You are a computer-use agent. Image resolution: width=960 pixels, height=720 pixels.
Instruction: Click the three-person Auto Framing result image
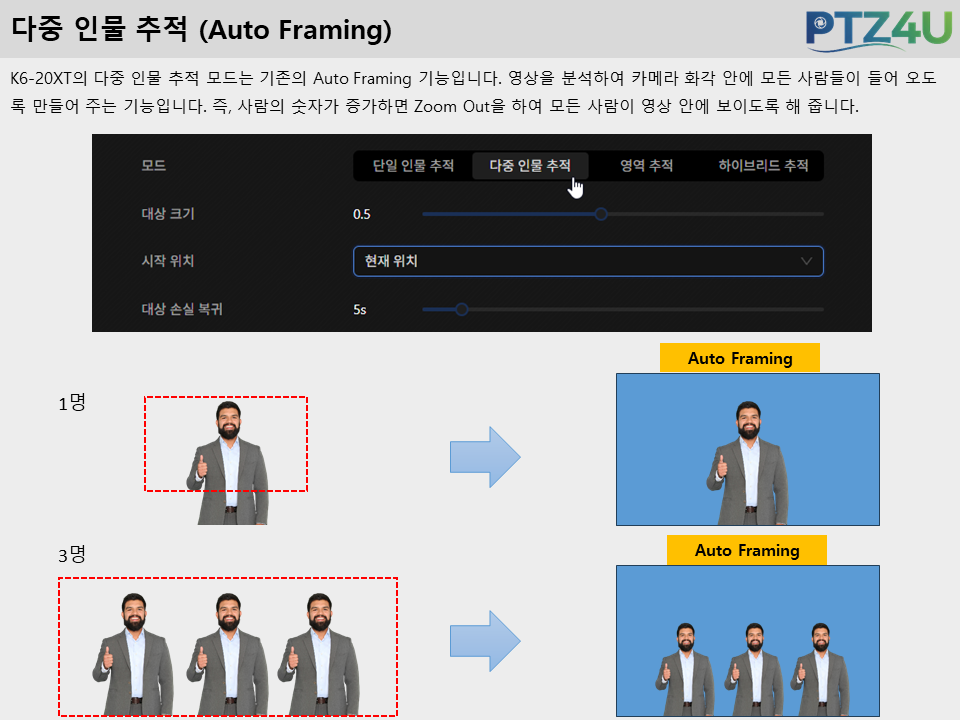coord(748,641)
